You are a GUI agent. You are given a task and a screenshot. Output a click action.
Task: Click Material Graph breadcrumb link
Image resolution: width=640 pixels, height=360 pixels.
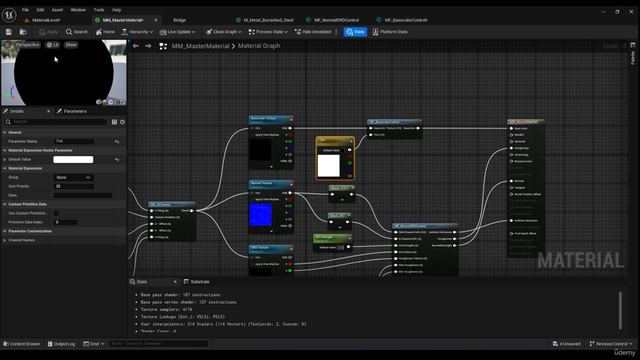click(259, 46)
